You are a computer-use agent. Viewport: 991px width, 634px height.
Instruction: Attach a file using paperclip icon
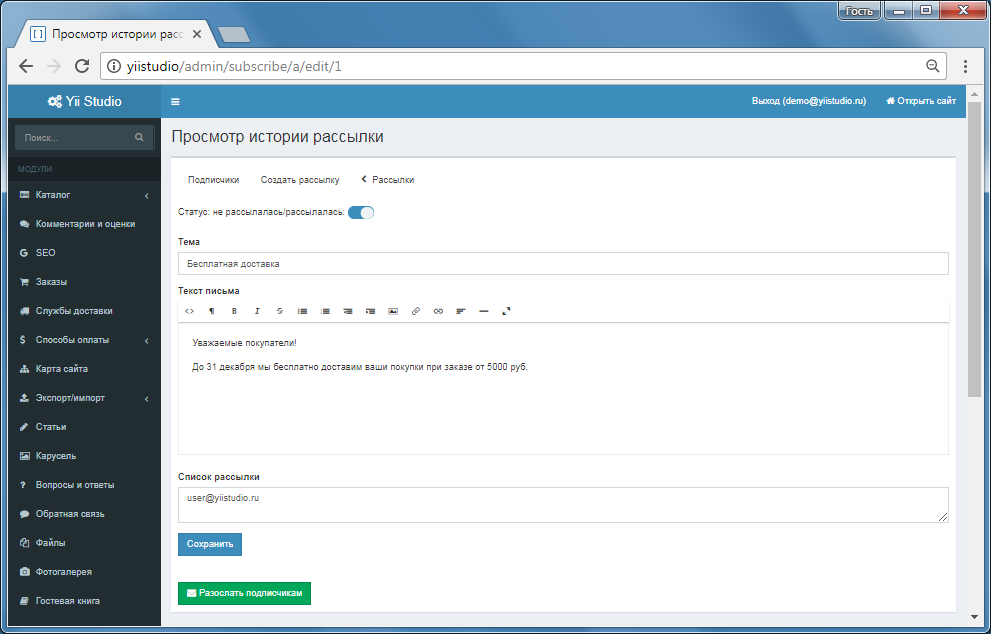pos(416,311)
